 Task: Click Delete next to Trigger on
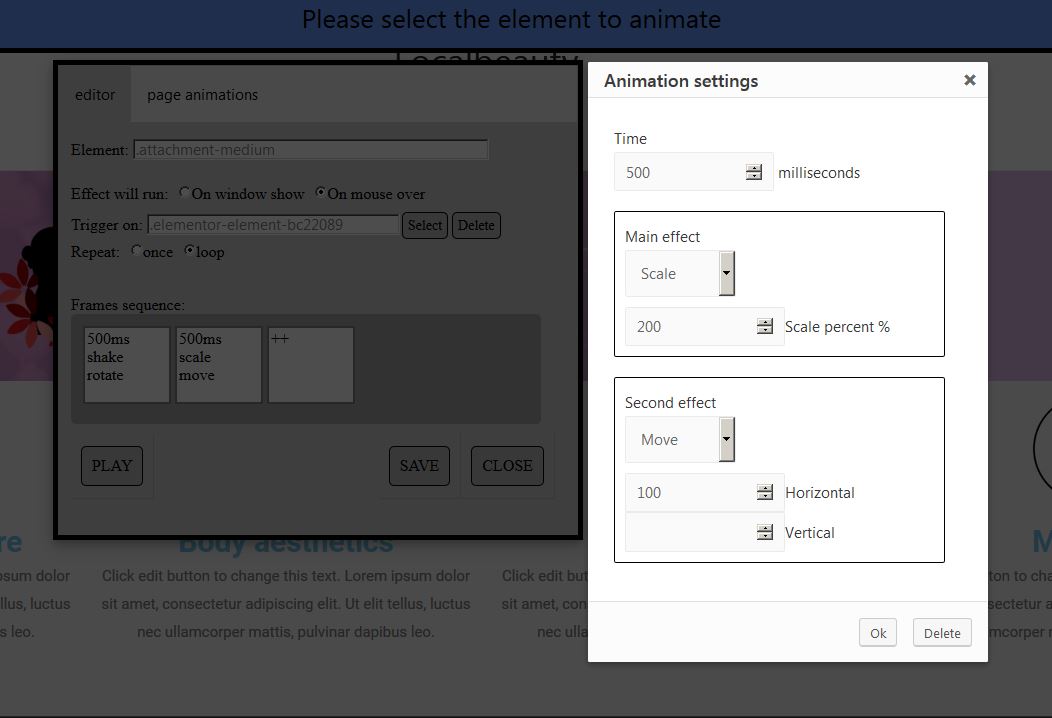(476, 225)
